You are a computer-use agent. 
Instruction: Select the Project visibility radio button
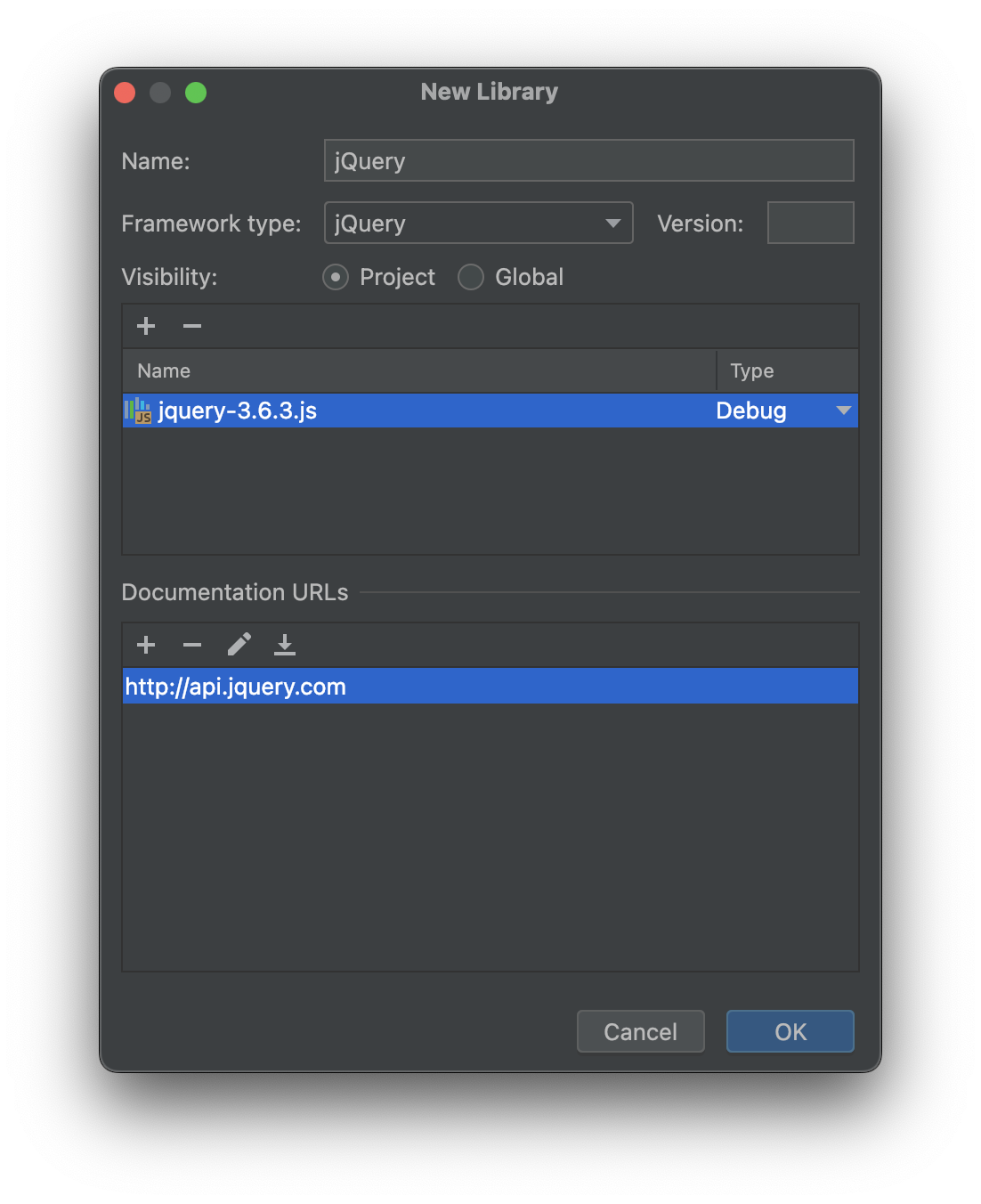(x=336, y=277)
